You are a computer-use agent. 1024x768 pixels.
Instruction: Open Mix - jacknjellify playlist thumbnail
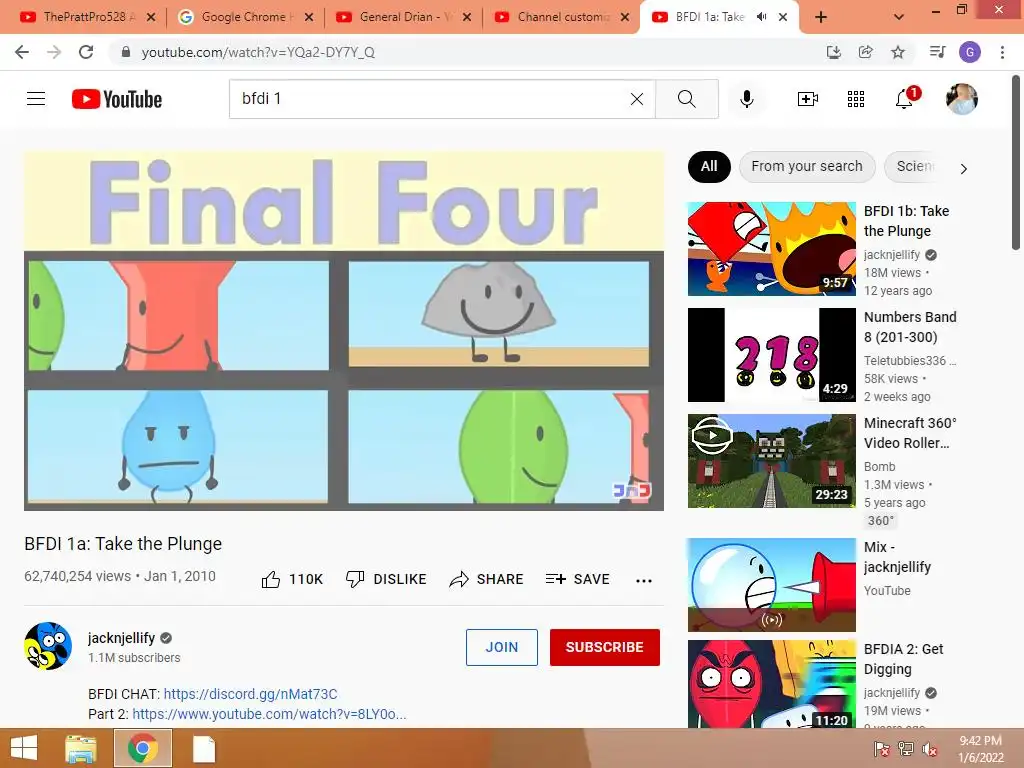pyautogui.click(x=771, y=584)
